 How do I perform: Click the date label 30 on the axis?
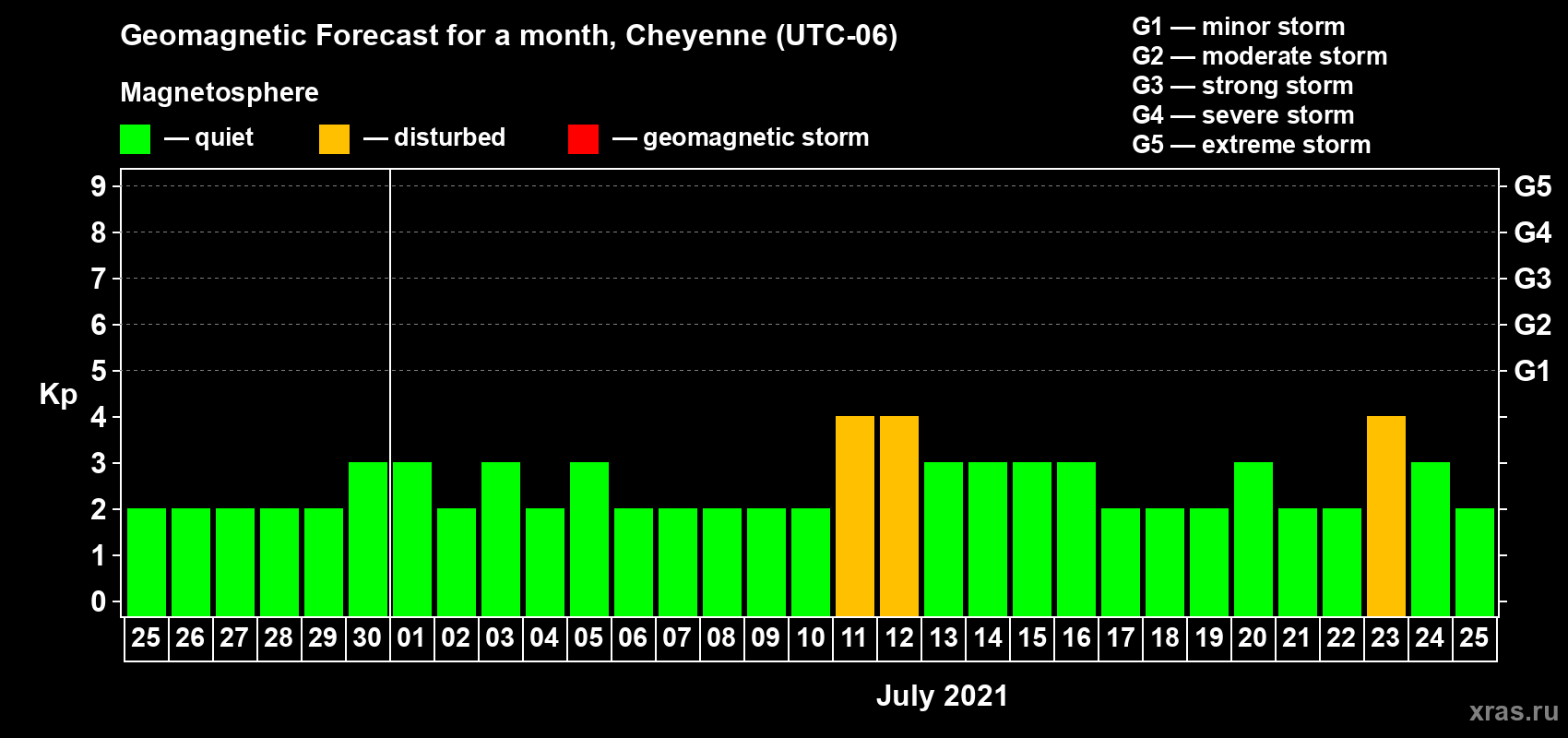[367, 638]
